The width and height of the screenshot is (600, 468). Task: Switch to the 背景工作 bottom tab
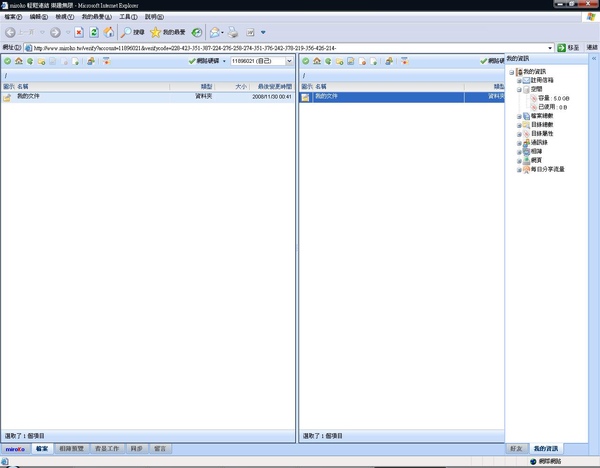pos(107,448)
